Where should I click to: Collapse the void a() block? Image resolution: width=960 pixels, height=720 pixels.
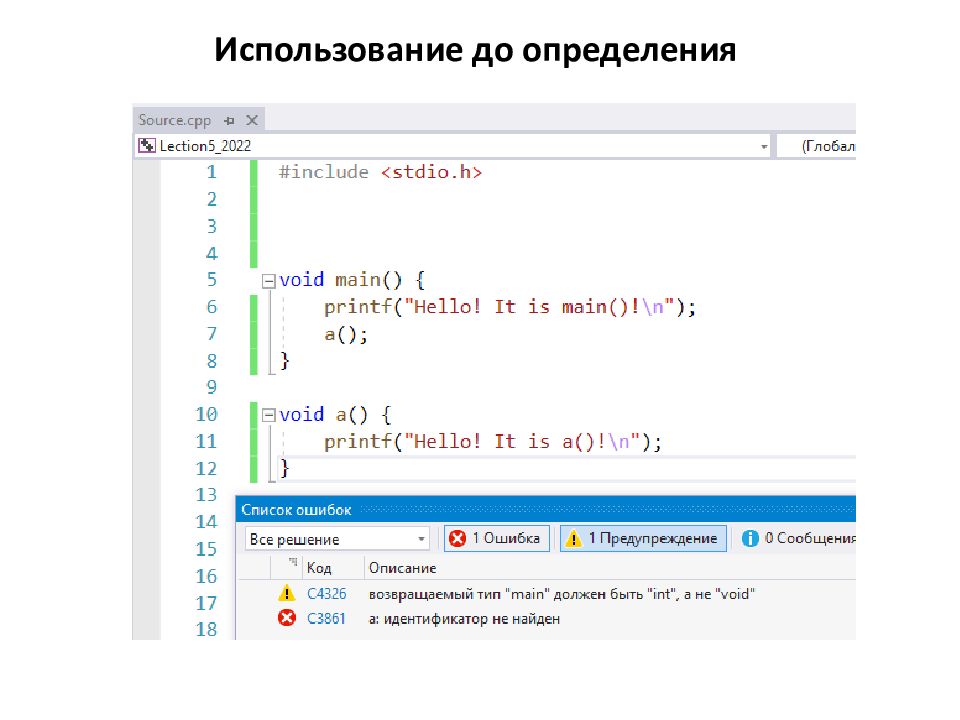tap(268, 416)
